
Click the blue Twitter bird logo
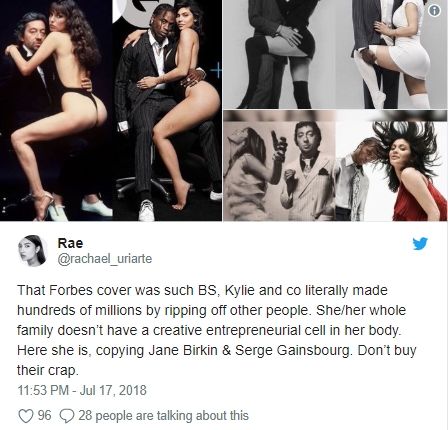click(420, 244)
